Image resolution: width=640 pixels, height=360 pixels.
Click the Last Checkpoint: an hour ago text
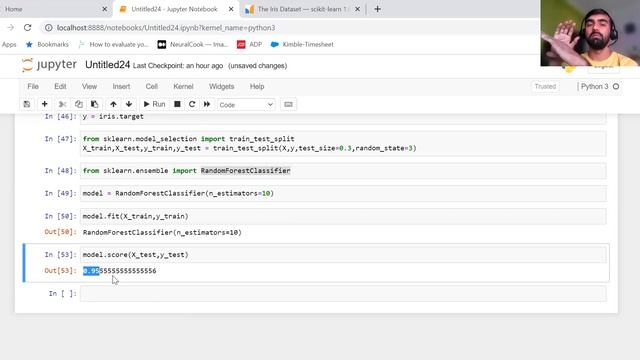click(x=178, y=66)
